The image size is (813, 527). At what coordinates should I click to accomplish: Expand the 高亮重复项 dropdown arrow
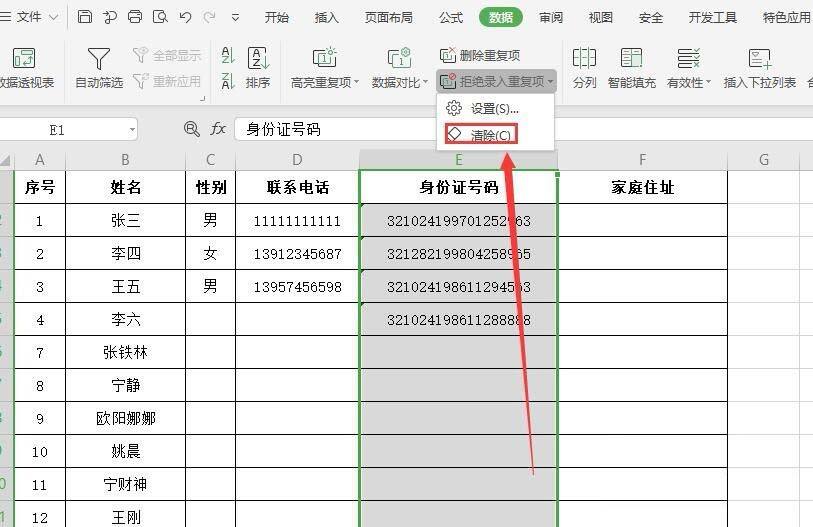click(357, 82)
